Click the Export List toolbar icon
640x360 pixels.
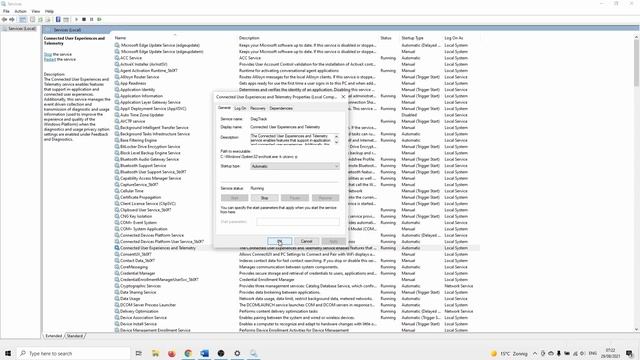[x=48, y=20]
